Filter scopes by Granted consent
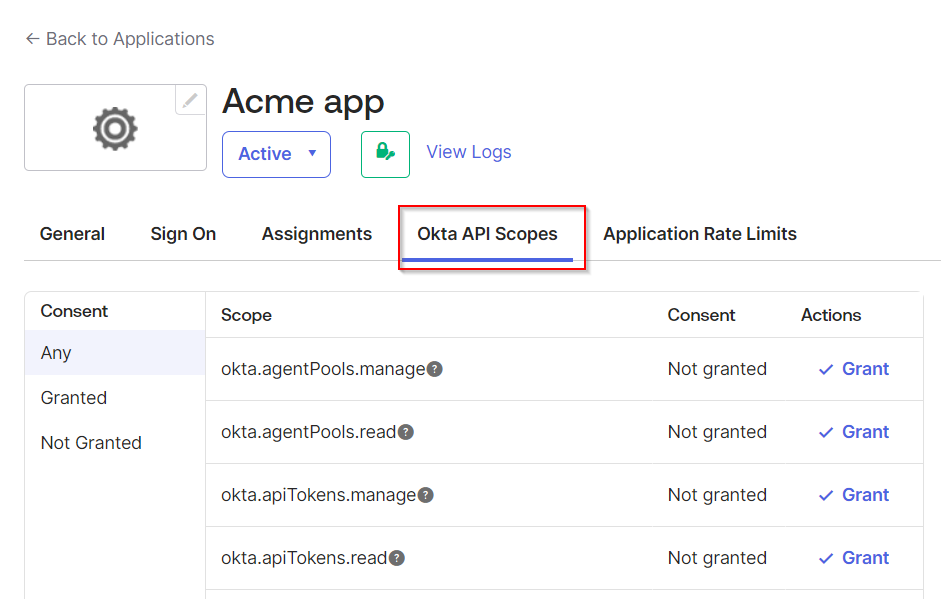The image size is (941, 599). pos(74,398)
